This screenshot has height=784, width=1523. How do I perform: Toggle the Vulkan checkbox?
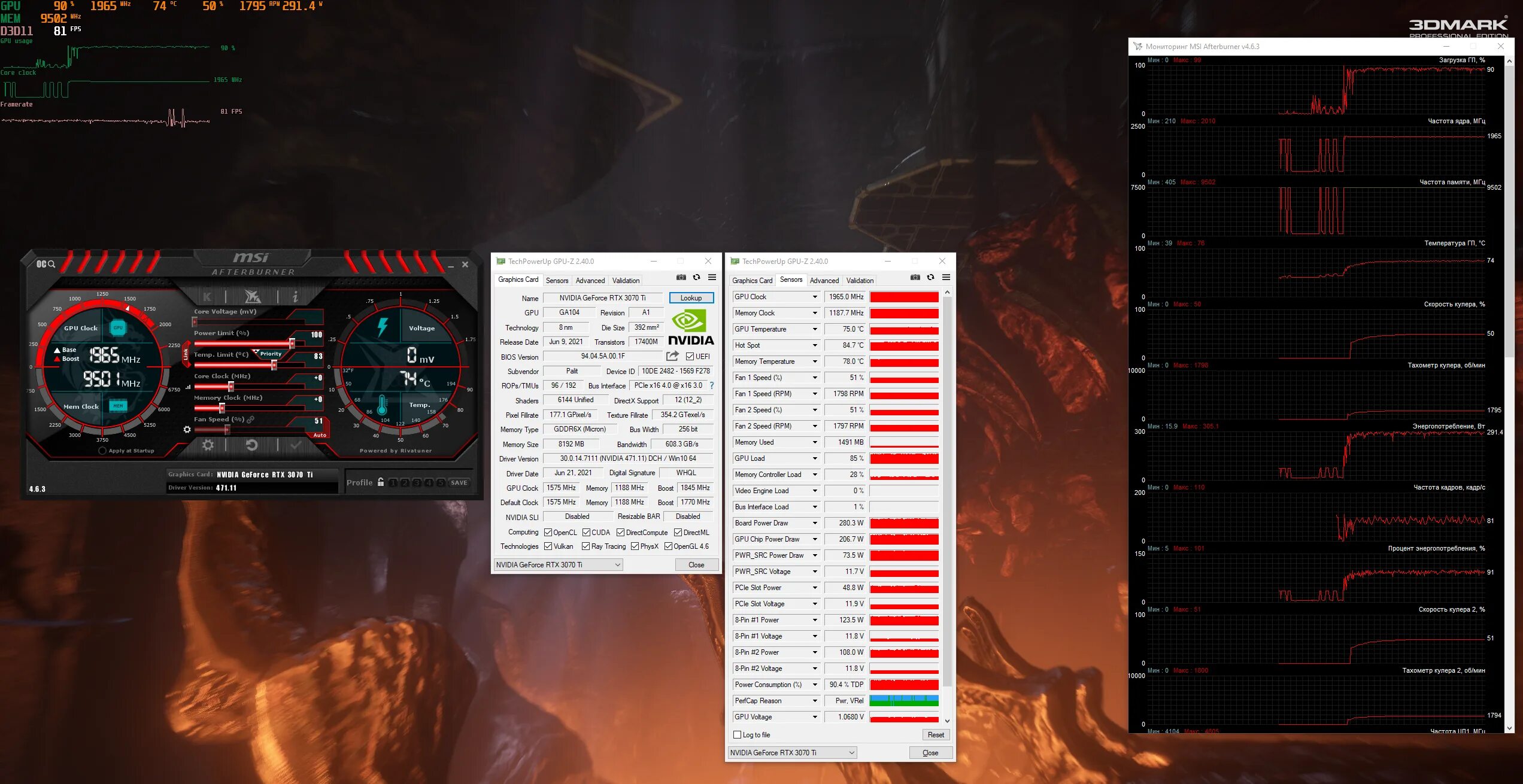pyautogui.click(x=548, y=546)
